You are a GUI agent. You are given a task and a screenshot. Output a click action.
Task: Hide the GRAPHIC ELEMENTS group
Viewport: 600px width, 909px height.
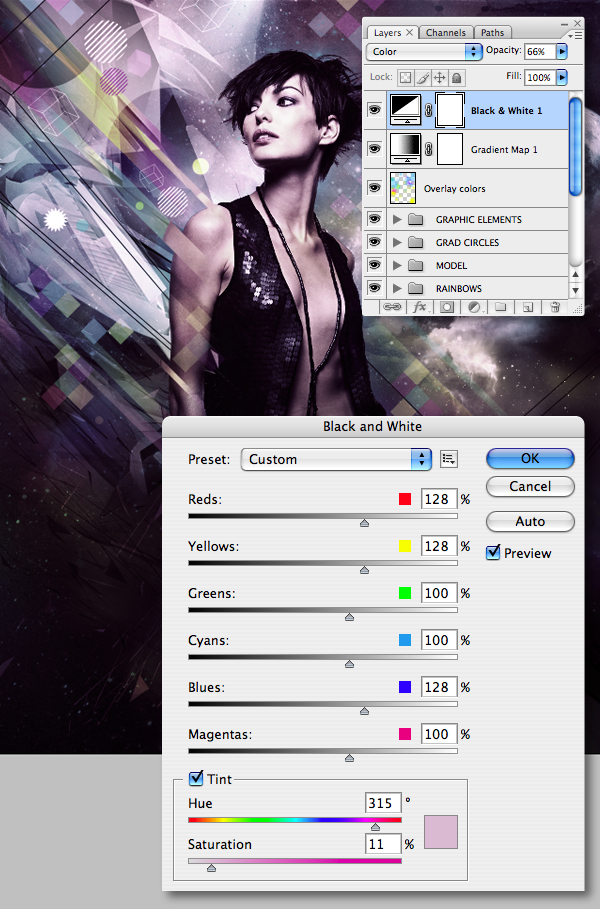(x=374, y=219)
